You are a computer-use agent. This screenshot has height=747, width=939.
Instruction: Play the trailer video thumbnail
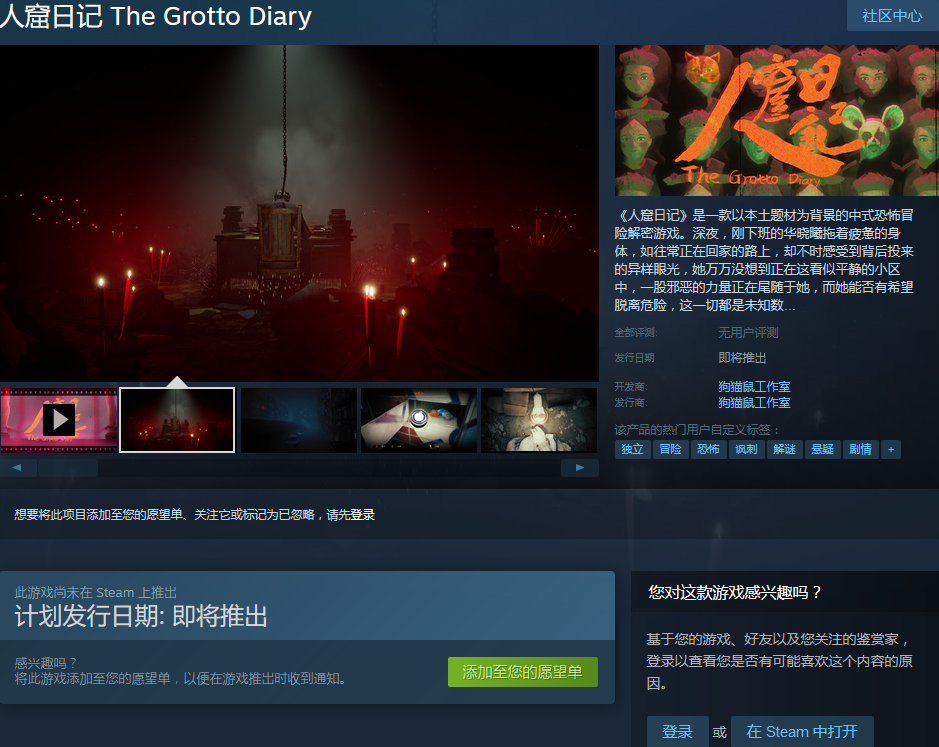tap(59, 420)
